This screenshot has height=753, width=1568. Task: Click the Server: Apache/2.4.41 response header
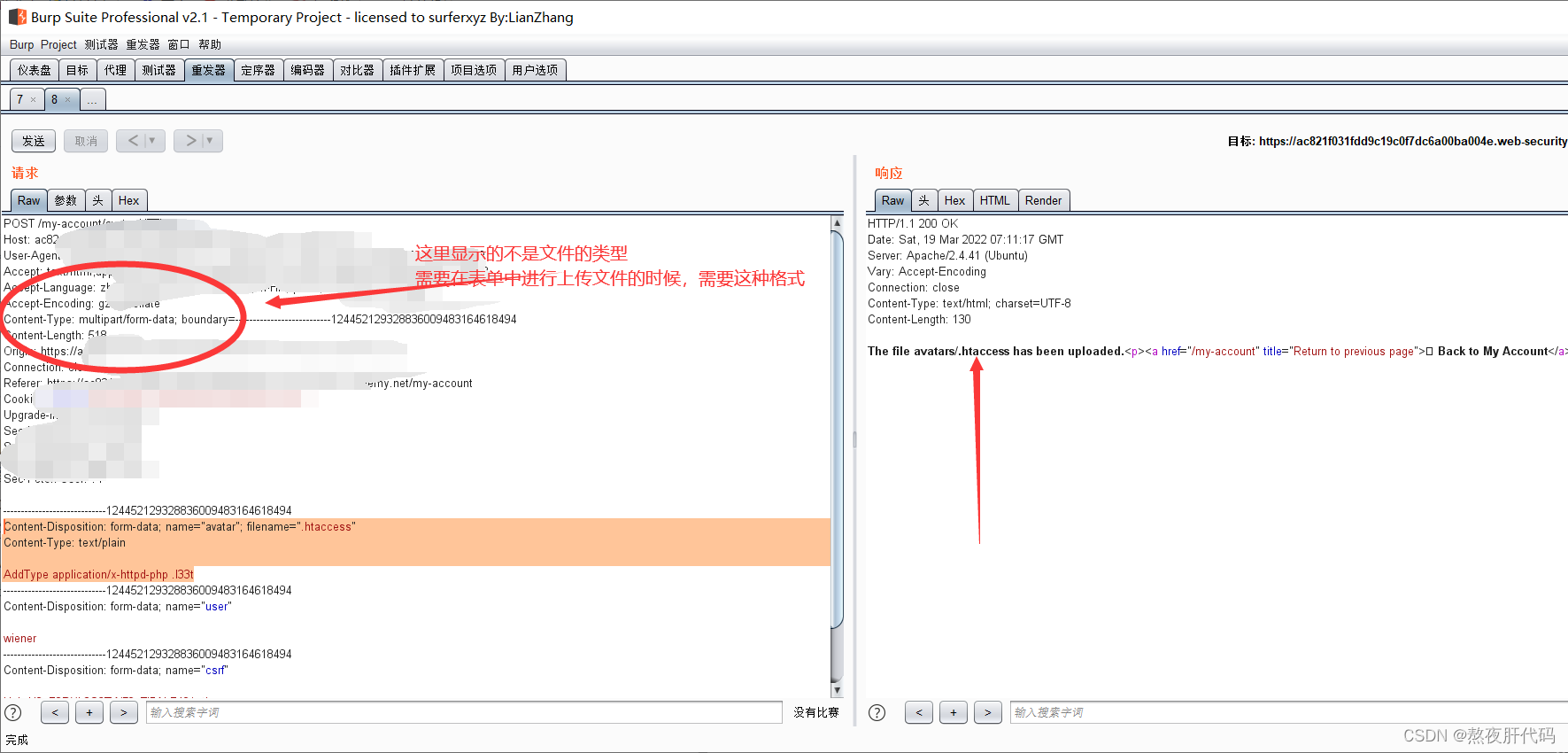point(947,256)
